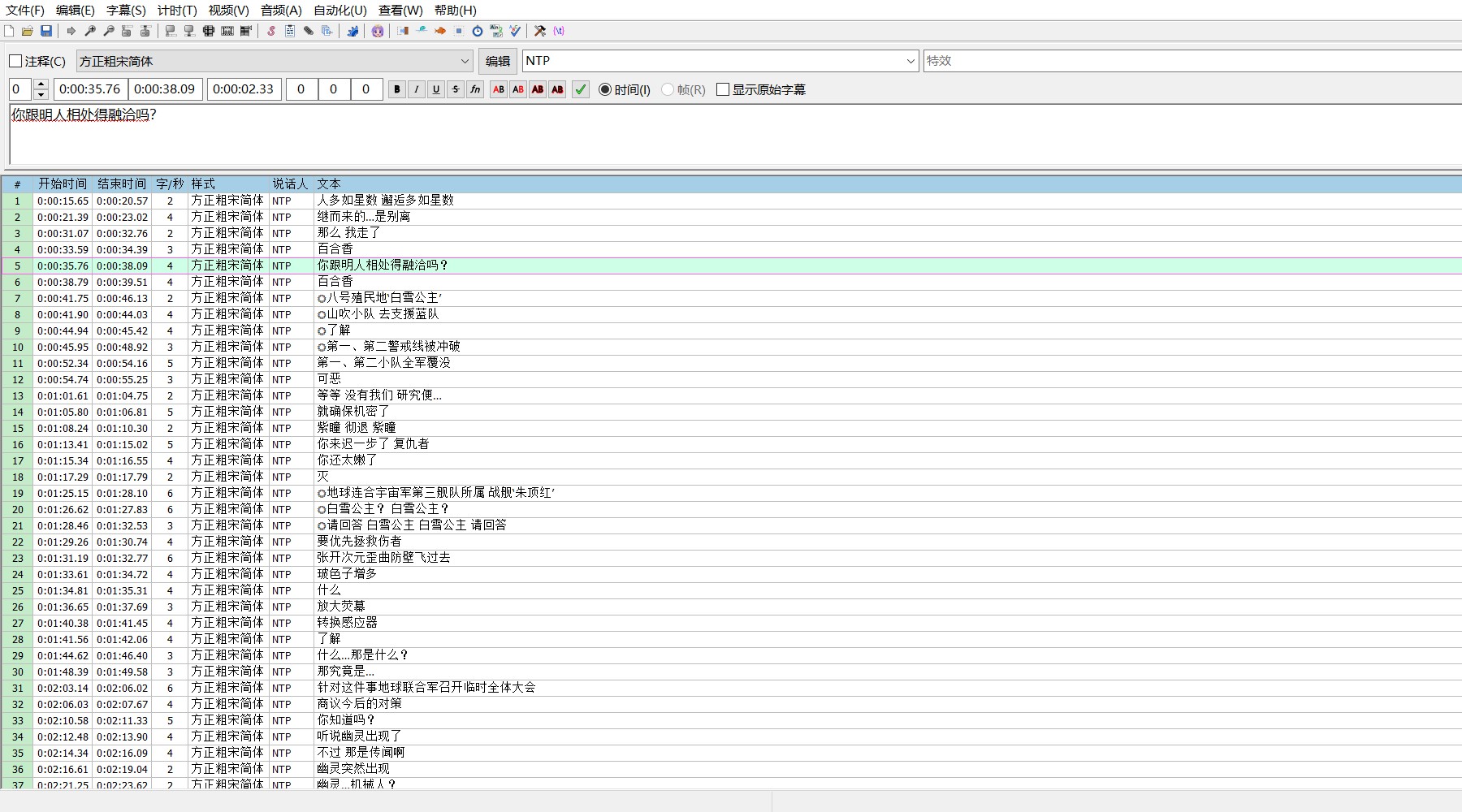Snap subtitle start to video icon
Screen dimensions: 1462x812
pyautogui.click(x=171, y=31)
